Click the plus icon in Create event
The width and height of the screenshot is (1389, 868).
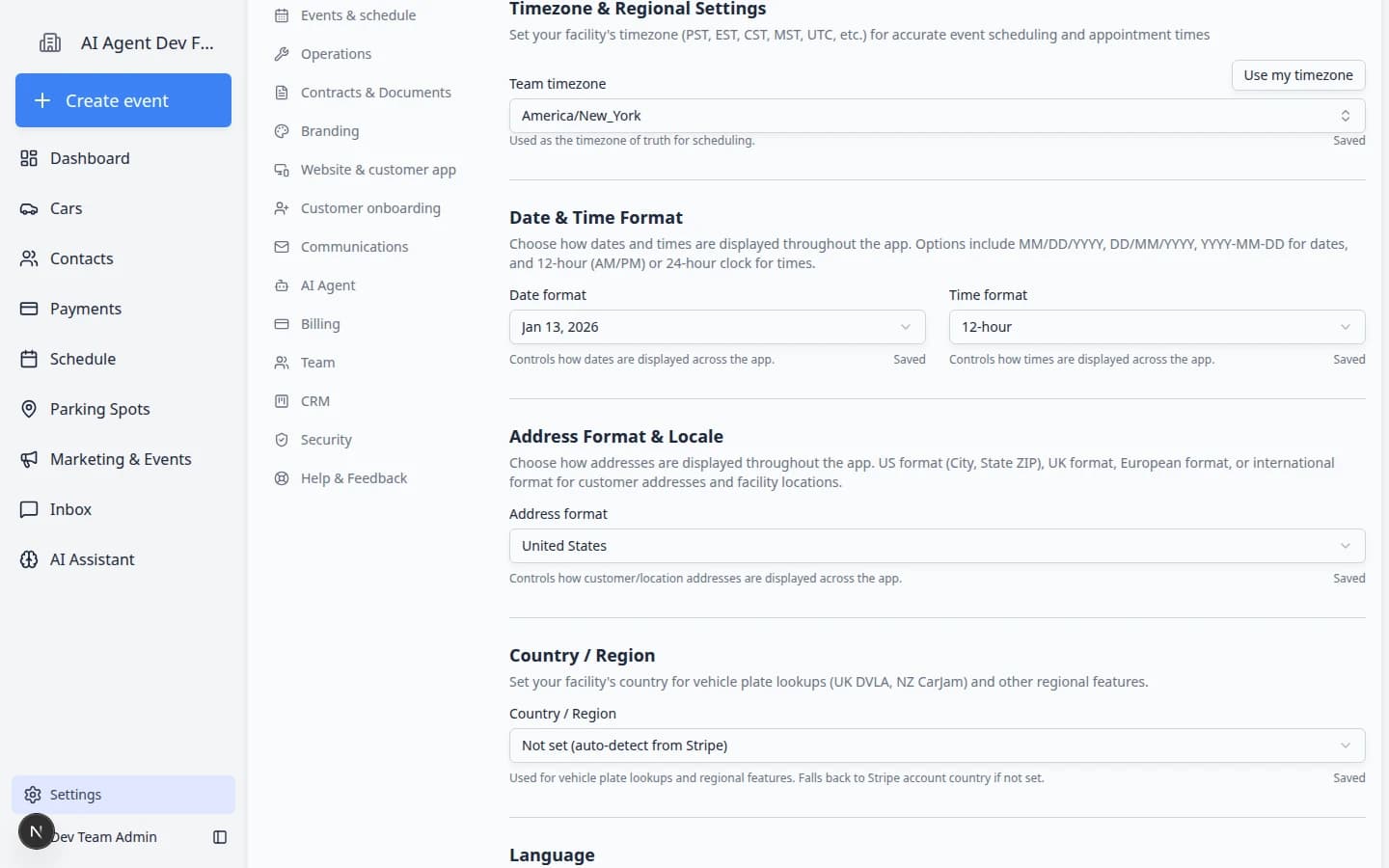(x=42, y=100)
